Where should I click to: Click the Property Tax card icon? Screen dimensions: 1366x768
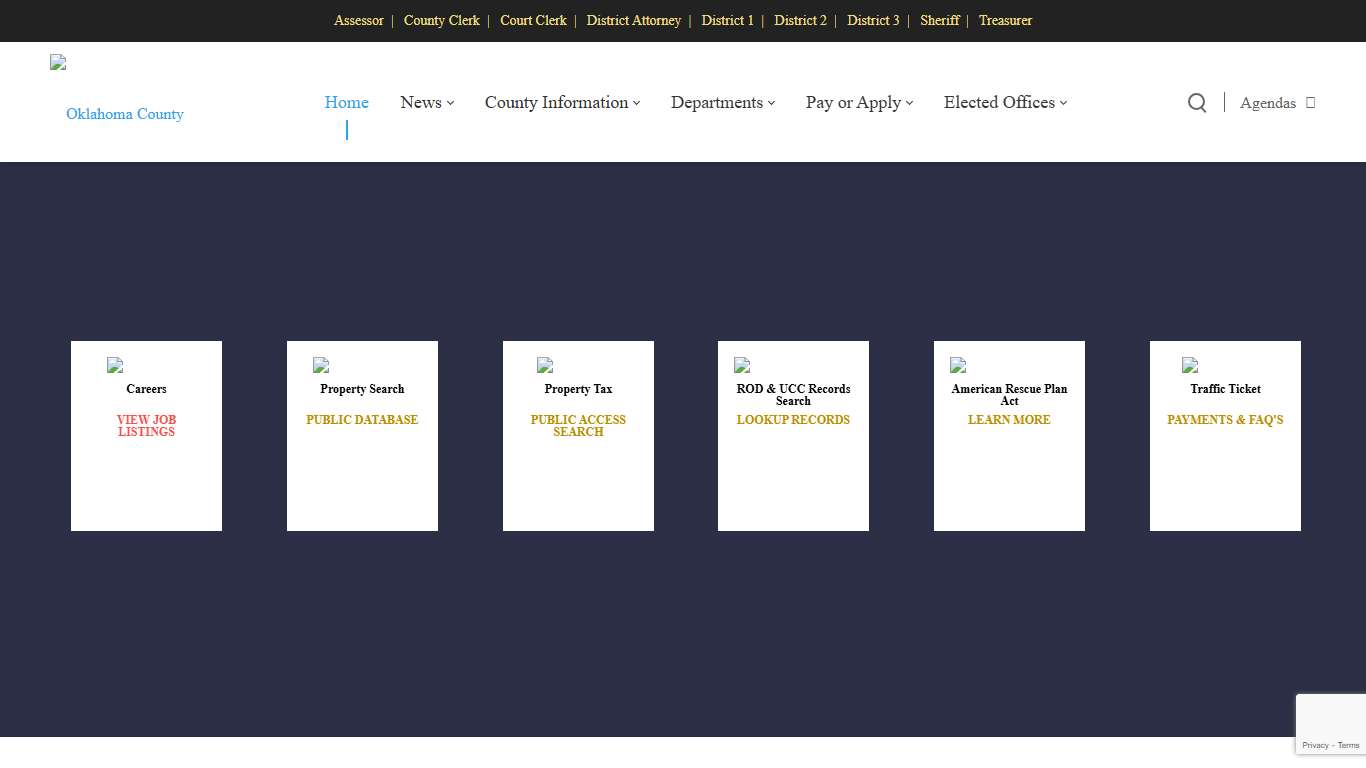point(545,366)
